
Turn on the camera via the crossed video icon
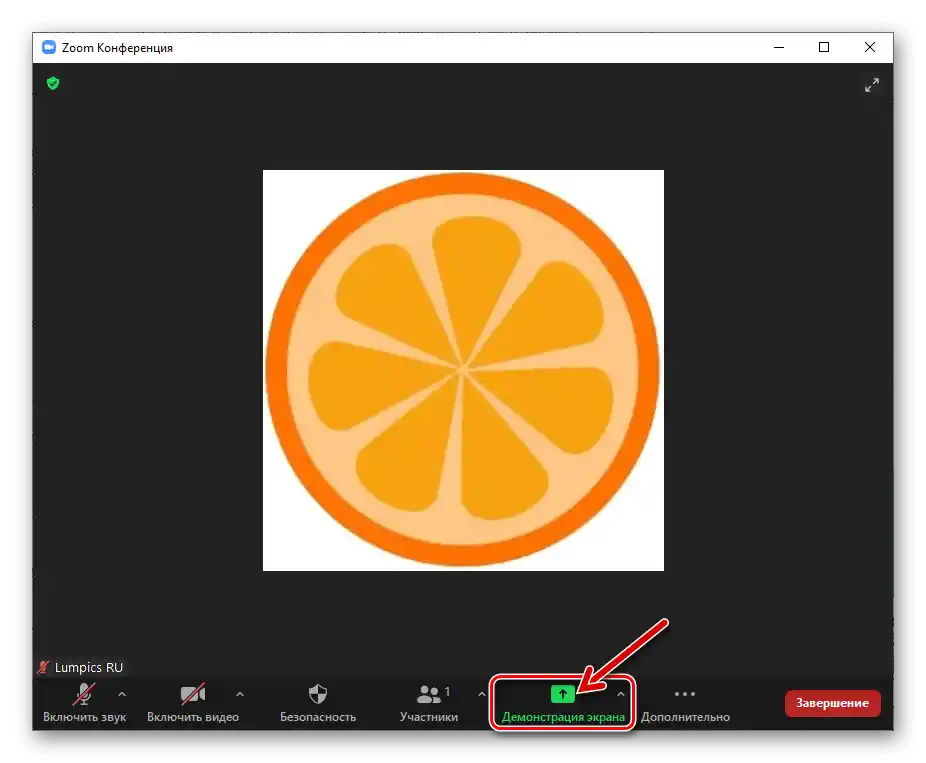(x=193, y=694)
